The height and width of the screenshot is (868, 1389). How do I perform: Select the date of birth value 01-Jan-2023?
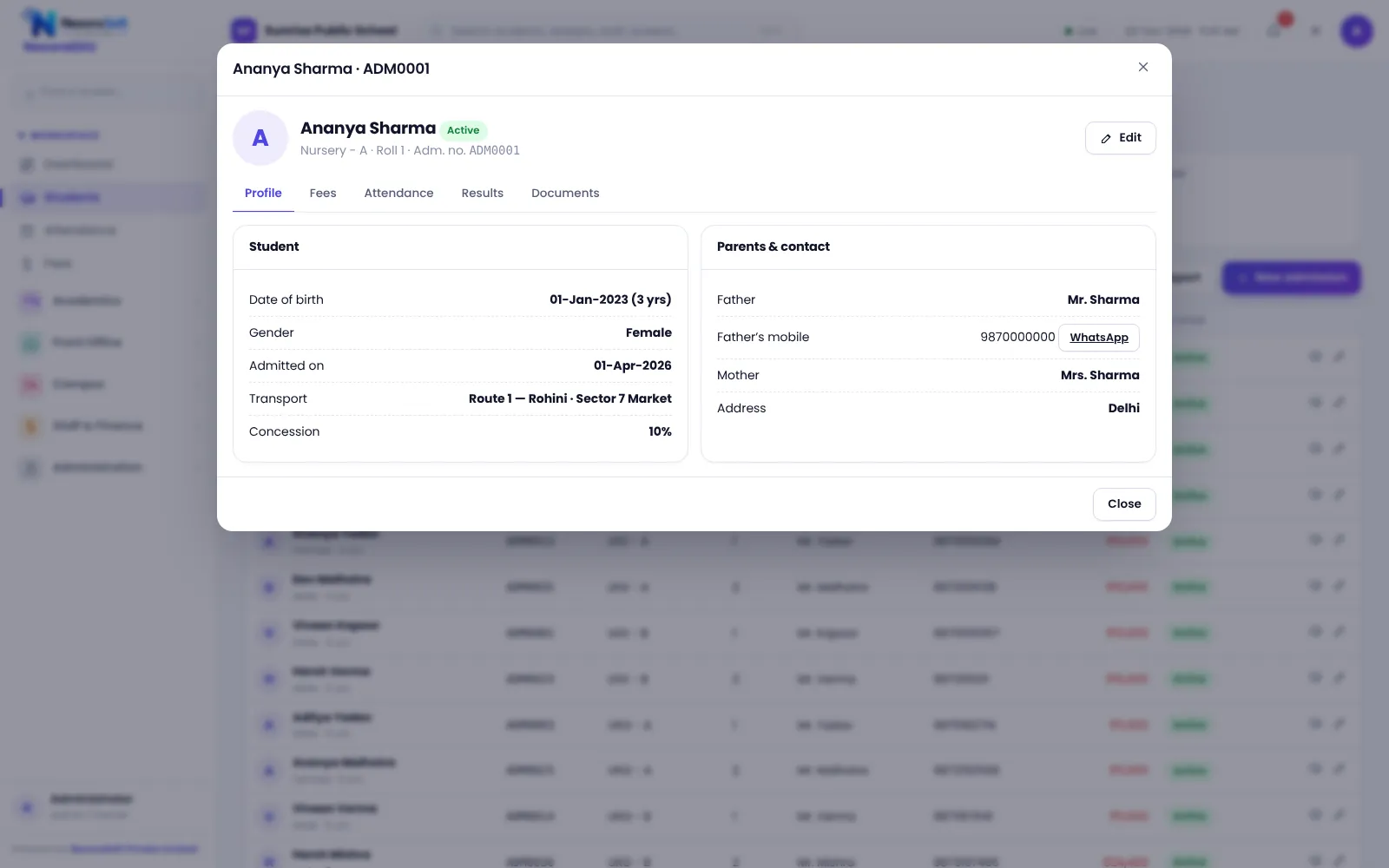610,299
